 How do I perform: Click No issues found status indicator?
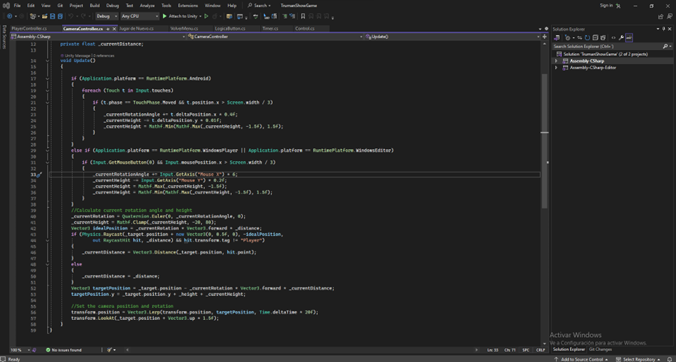click(64, 350)
